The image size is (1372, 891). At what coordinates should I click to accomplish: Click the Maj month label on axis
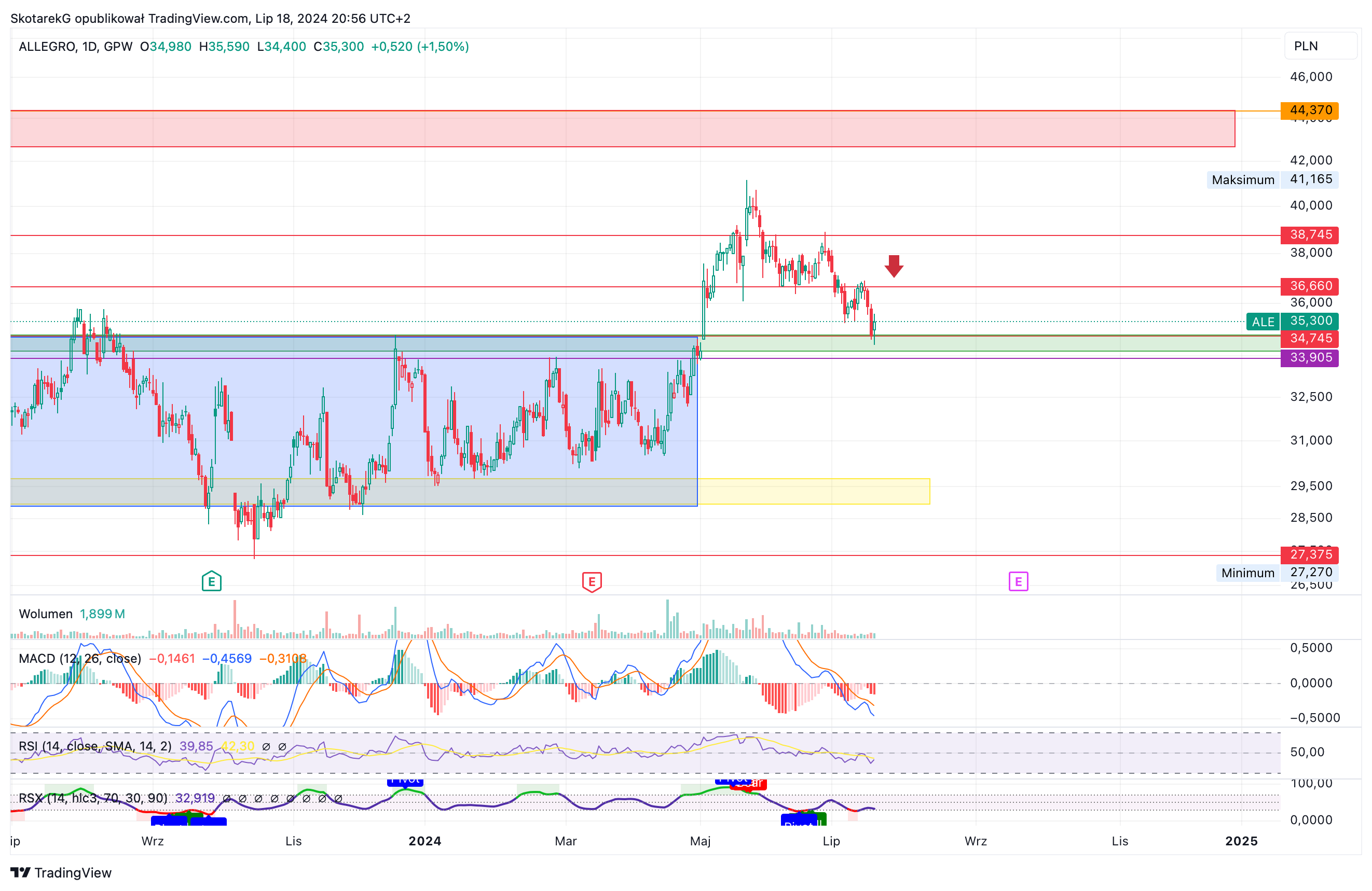pos(700,841)
